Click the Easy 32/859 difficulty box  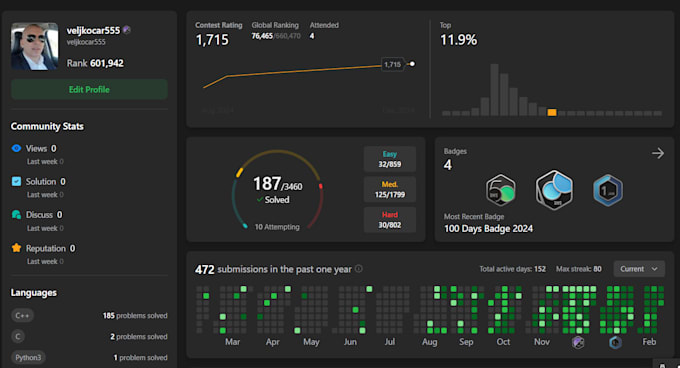click(389, 159)
